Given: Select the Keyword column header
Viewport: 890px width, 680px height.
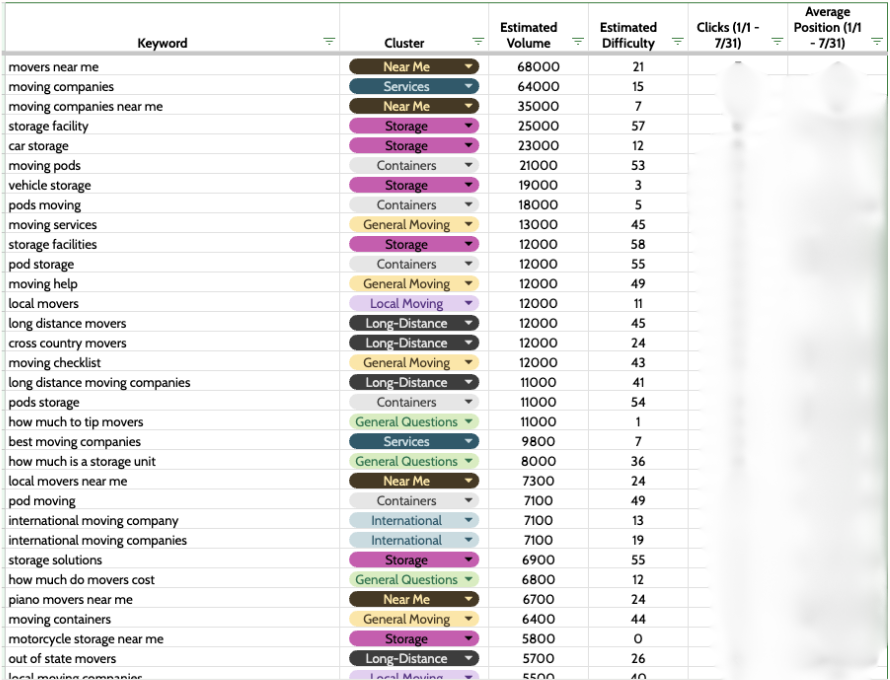Looking at the screenshot, I should pos(173,28).
